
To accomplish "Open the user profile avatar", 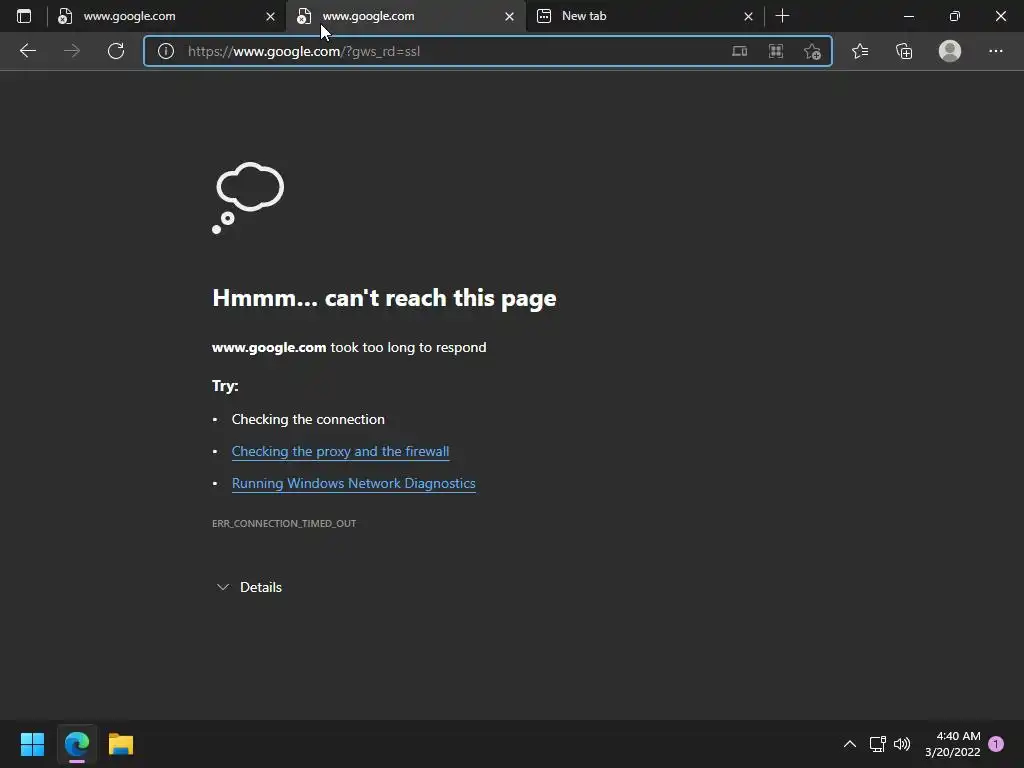I will [950, 51].
